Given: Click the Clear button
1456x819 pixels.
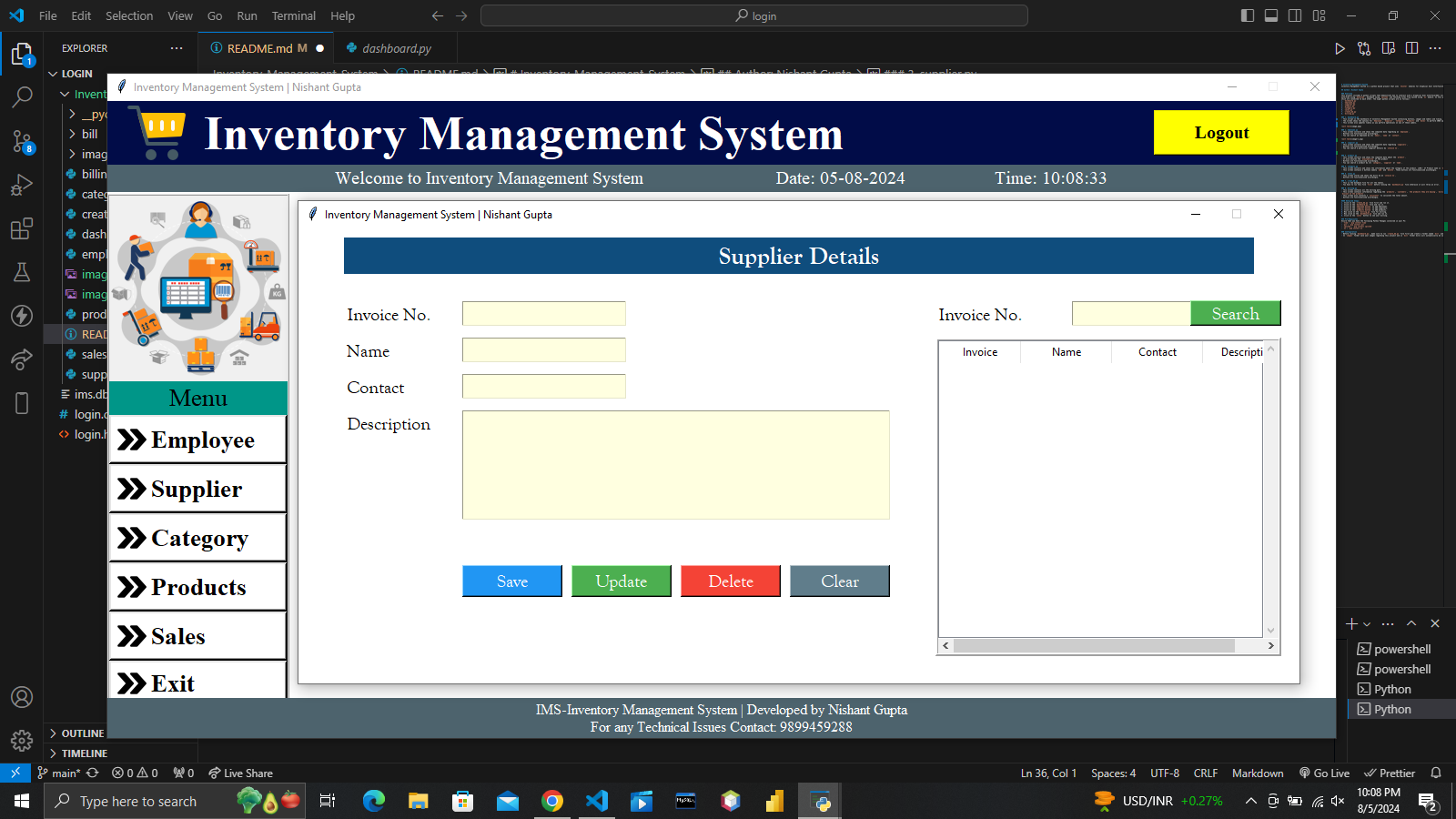Looking at the screenshot, I should pos(840,581).
